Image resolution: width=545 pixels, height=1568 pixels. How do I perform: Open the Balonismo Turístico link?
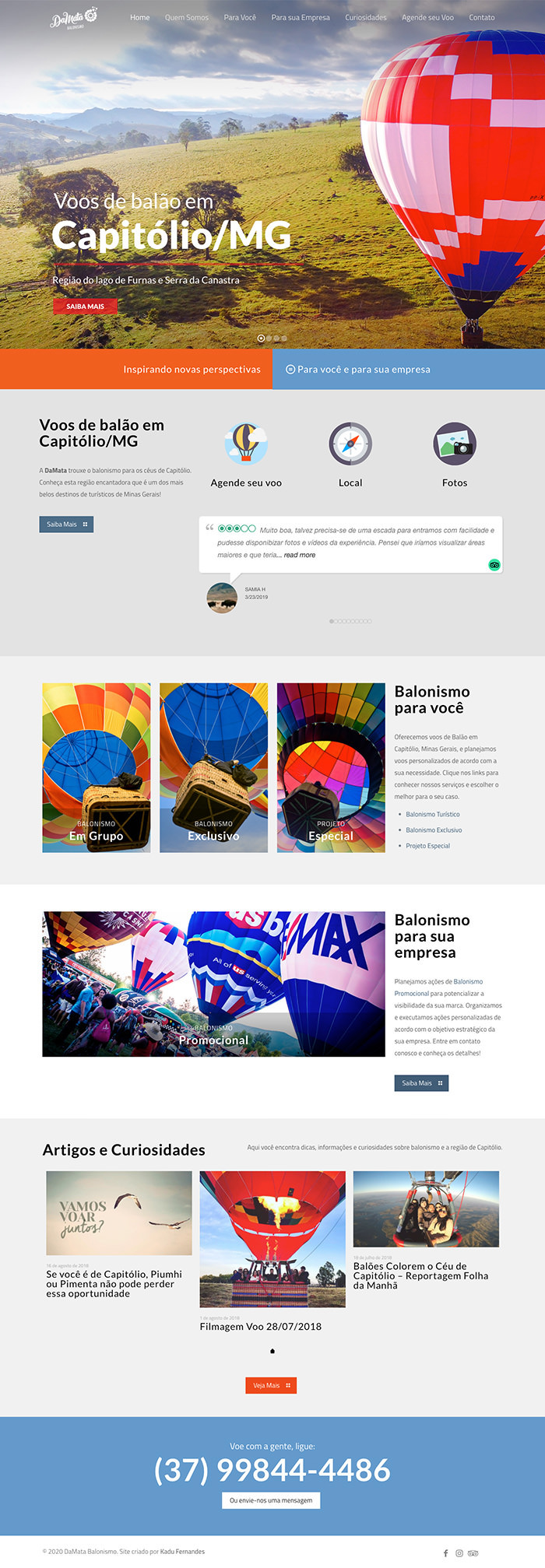click(433, 814)
